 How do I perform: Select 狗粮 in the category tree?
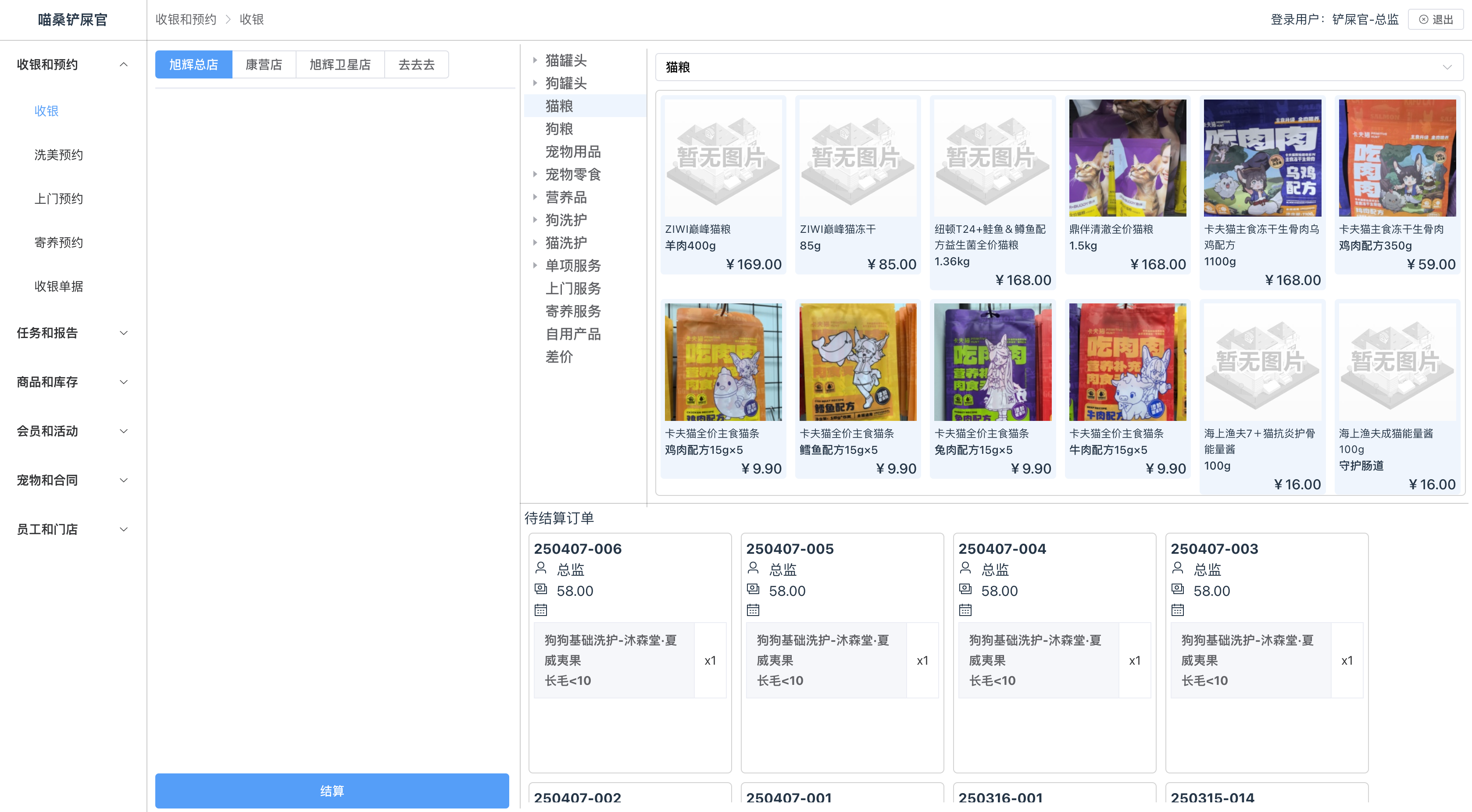(559, 128)
